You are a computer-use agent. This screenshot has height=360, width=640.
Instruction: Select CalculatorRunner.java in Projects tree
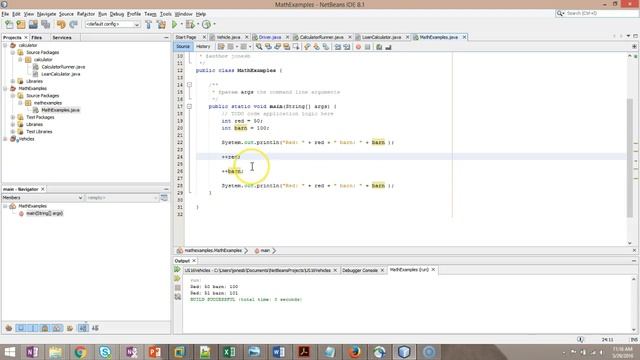63,67
